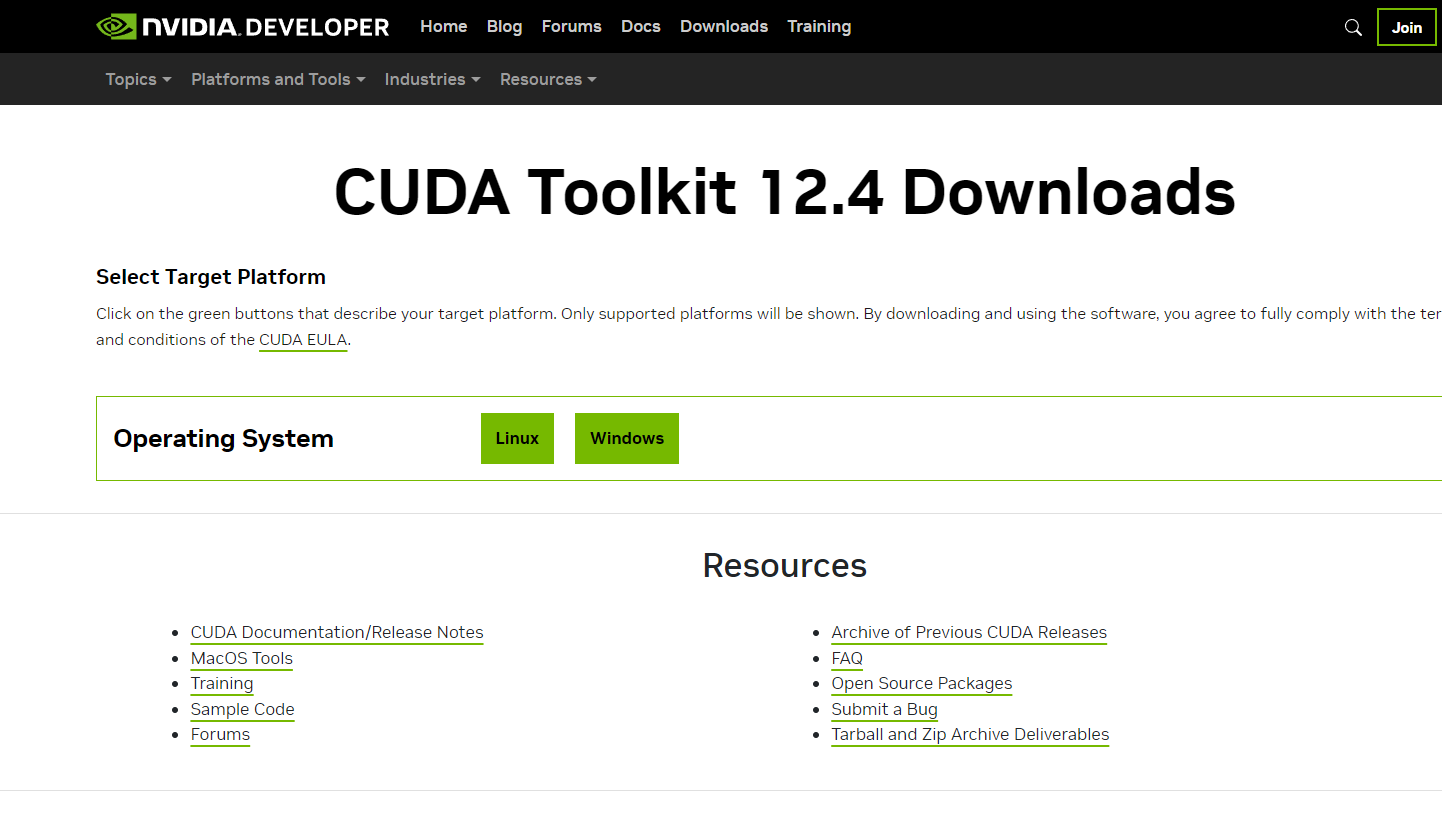Open Tarball and Zip Archive Deliverables link
Image resolution: width=1442 pixels, height=814 pixels.
[970, 734]
